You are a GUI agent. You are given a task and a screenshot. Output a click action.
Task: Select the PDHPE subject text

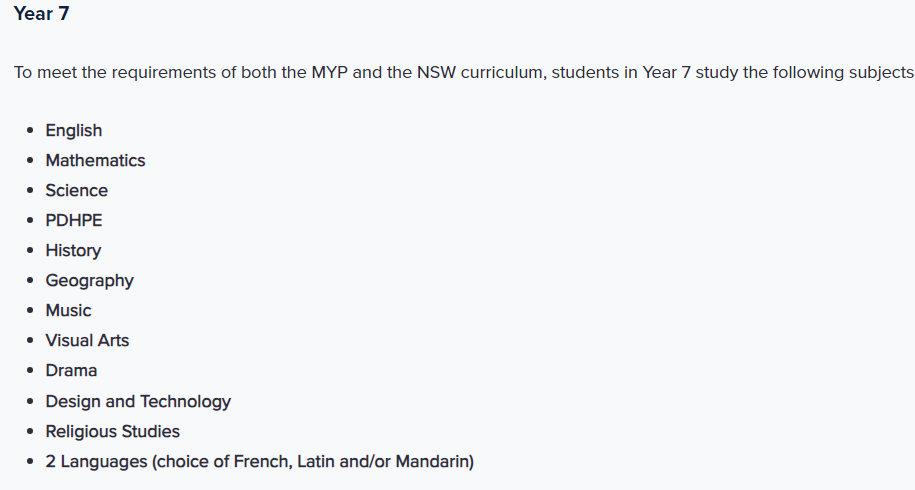[74, 220]
